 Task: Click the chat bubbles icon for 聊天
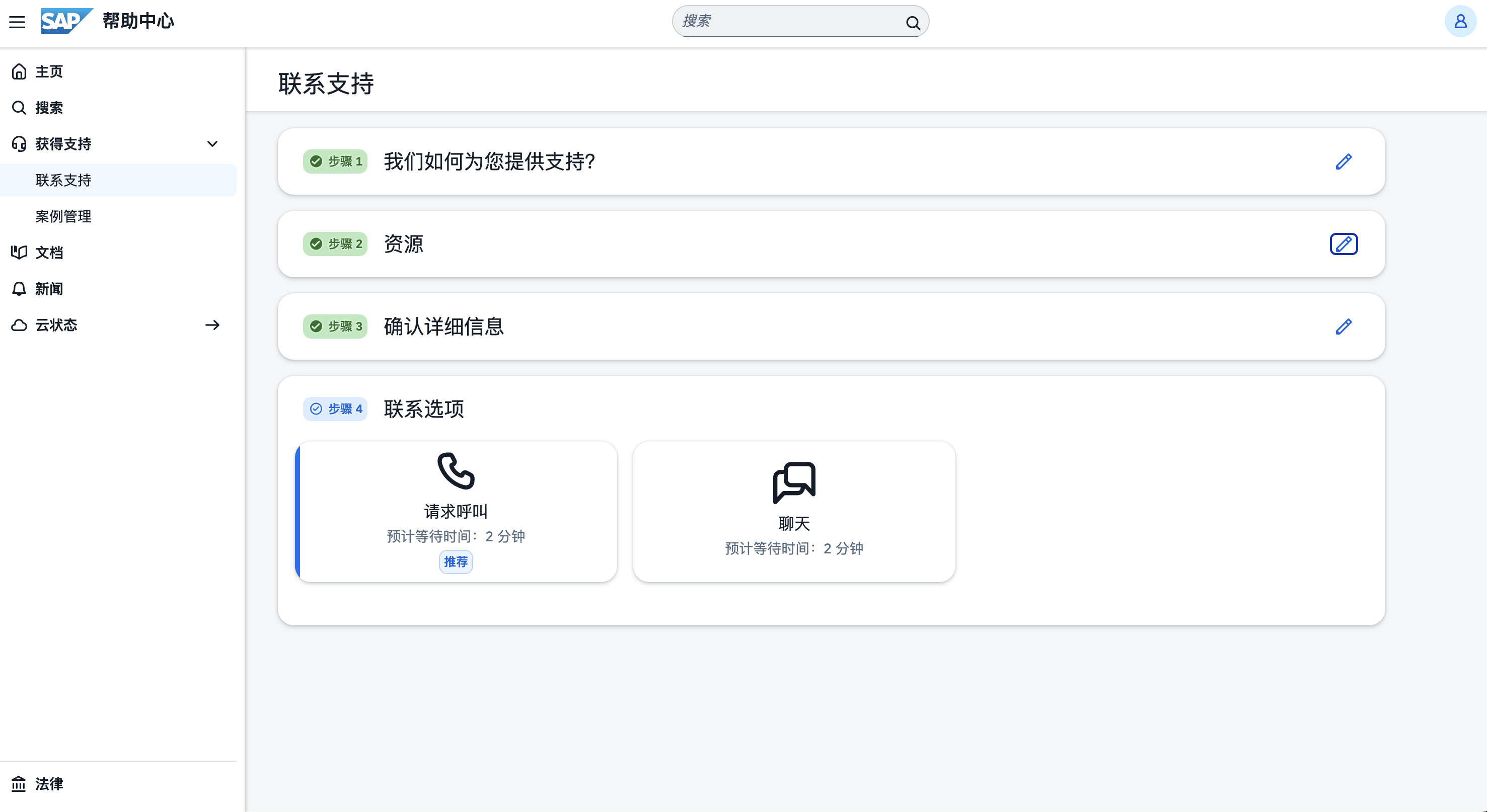point(794,482)
